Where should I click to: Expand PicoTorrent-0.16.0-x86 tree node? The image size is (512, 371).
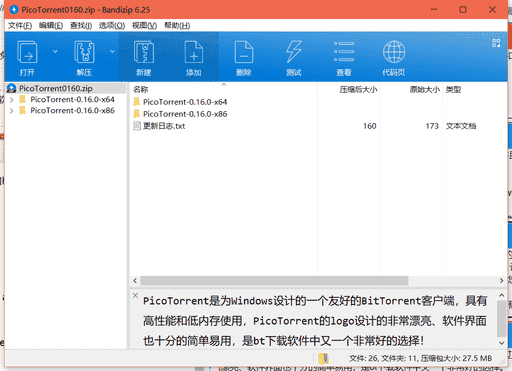pyautogui.click(x=12, y=111)
